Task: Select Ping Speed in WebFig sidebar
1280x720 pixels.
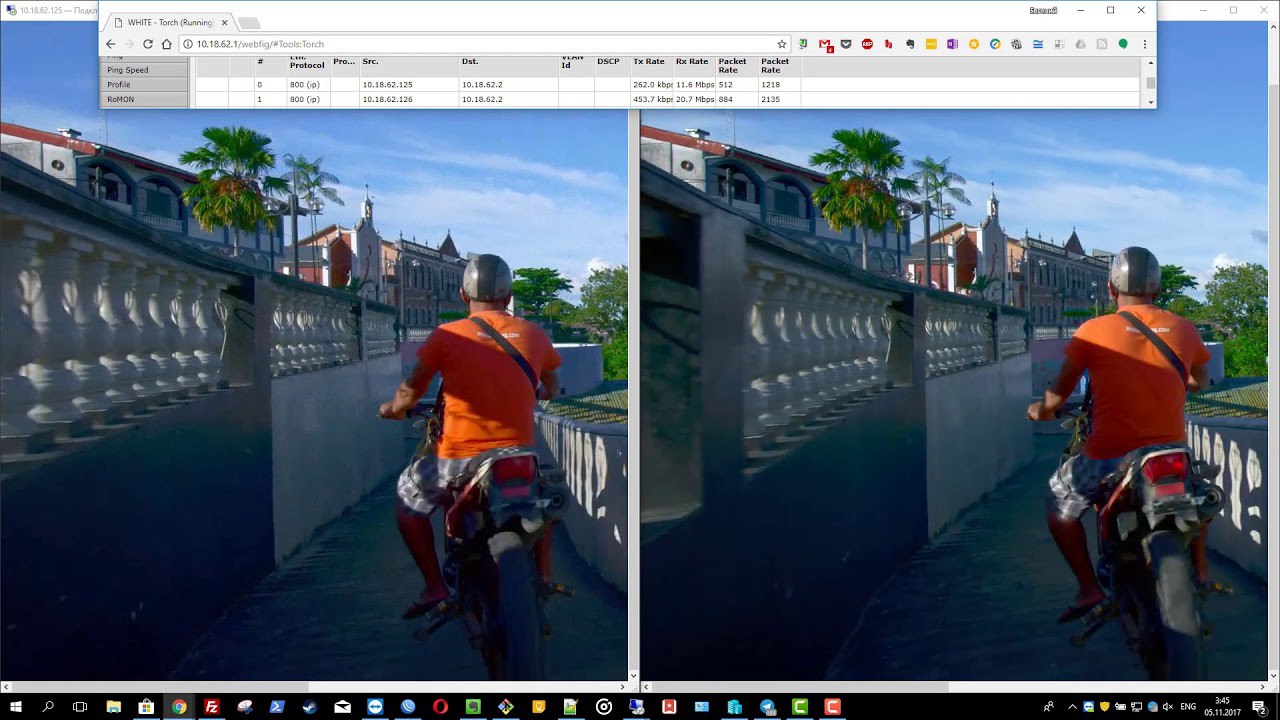Action: 146,70
